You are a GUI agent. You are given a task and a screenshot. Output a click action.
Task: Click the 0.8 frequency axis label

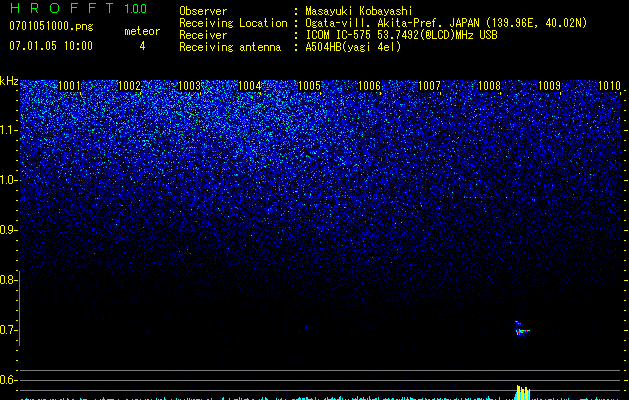coord(8,280)
